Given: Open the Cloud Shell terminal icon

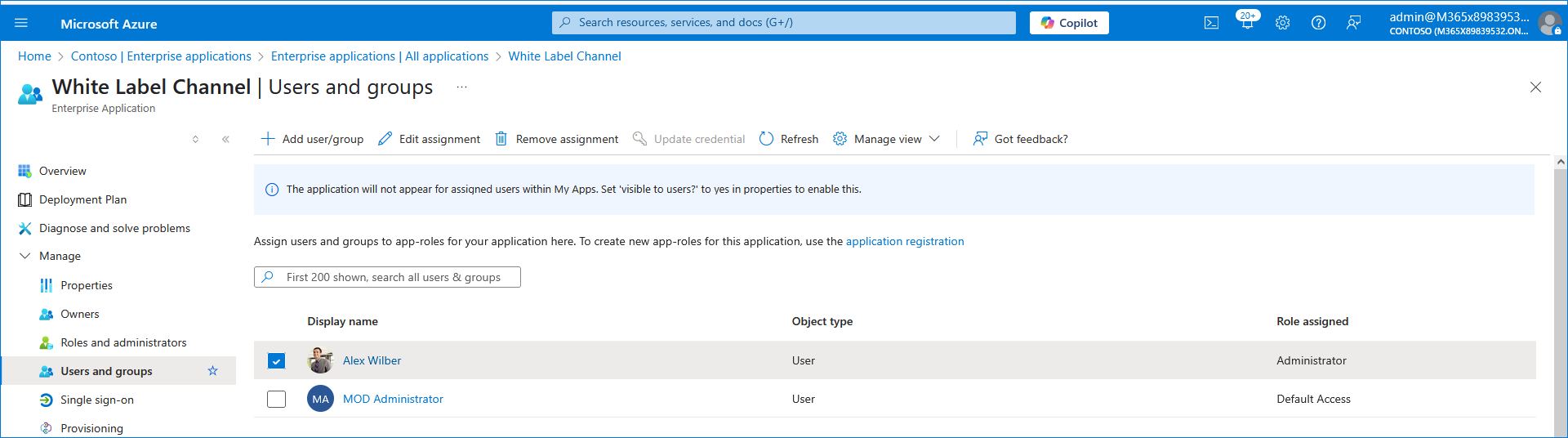Looking at the screenshot, I should point(1211,23).
